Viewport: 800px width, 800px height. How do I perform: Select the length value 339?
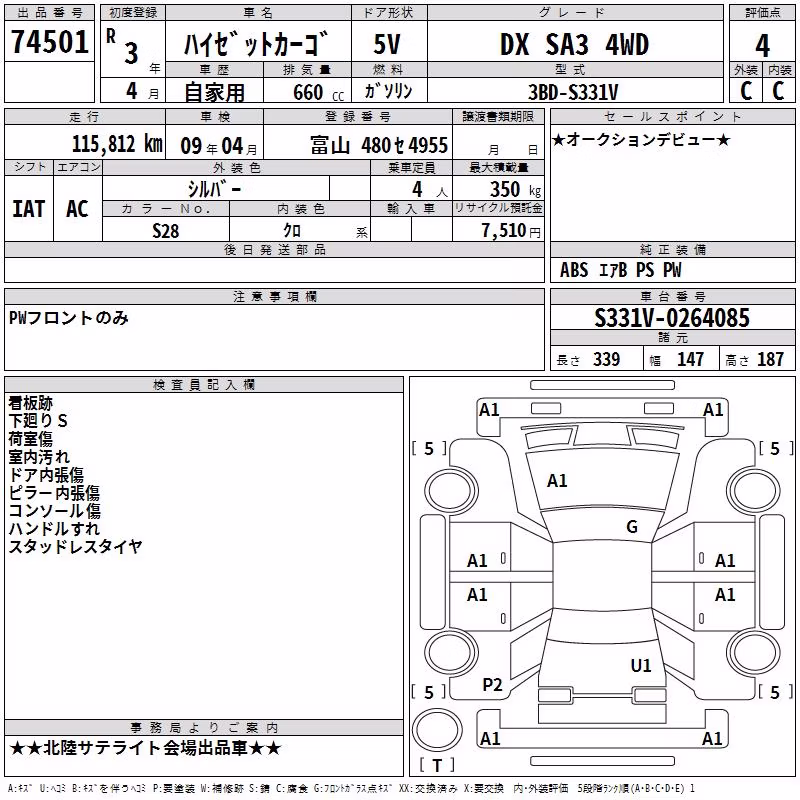(x=606, y=359)
